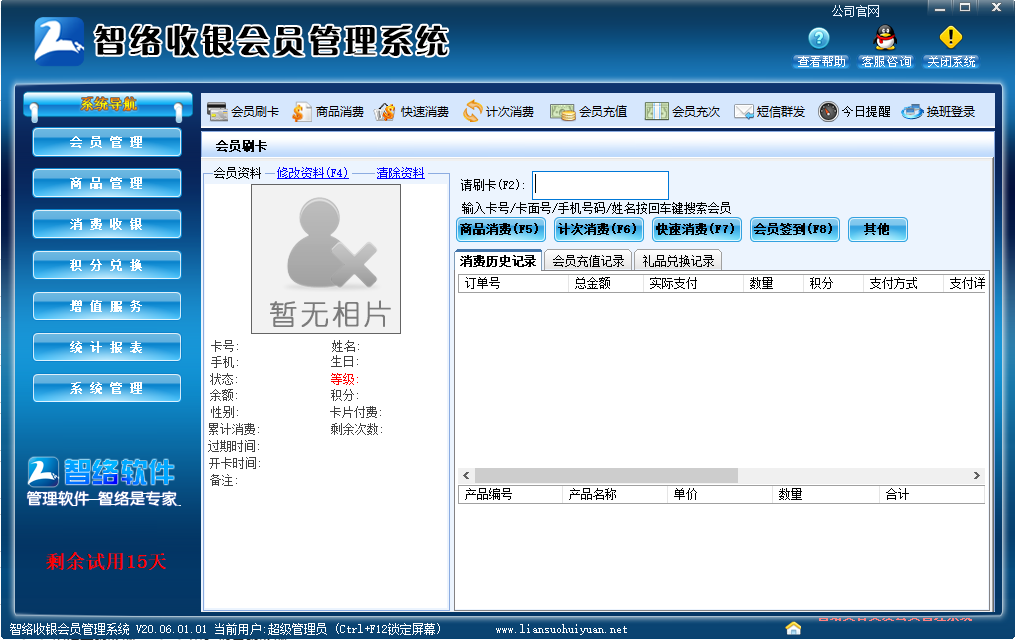This screenshot has width=1016, height=640.
Task: Click the horizontal scrollbar left arrow
Action: tap(466, 475)
